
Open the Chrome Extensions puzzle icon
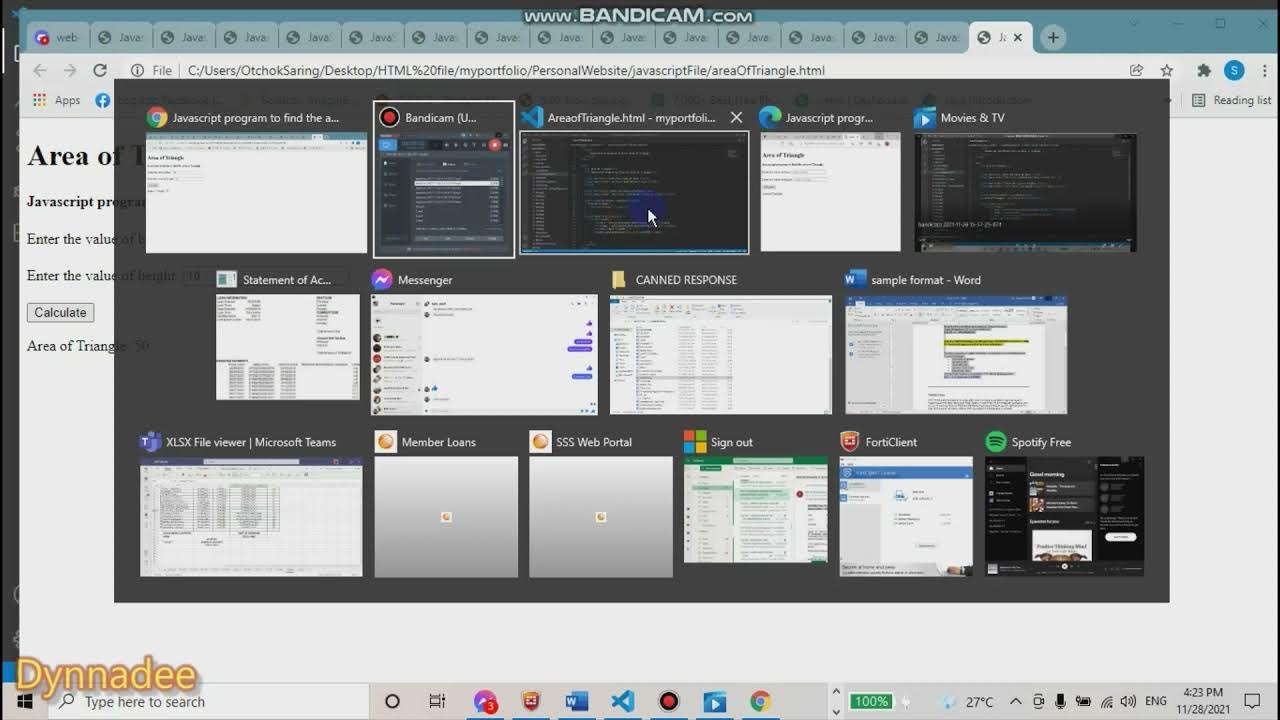coord(1204,70)
